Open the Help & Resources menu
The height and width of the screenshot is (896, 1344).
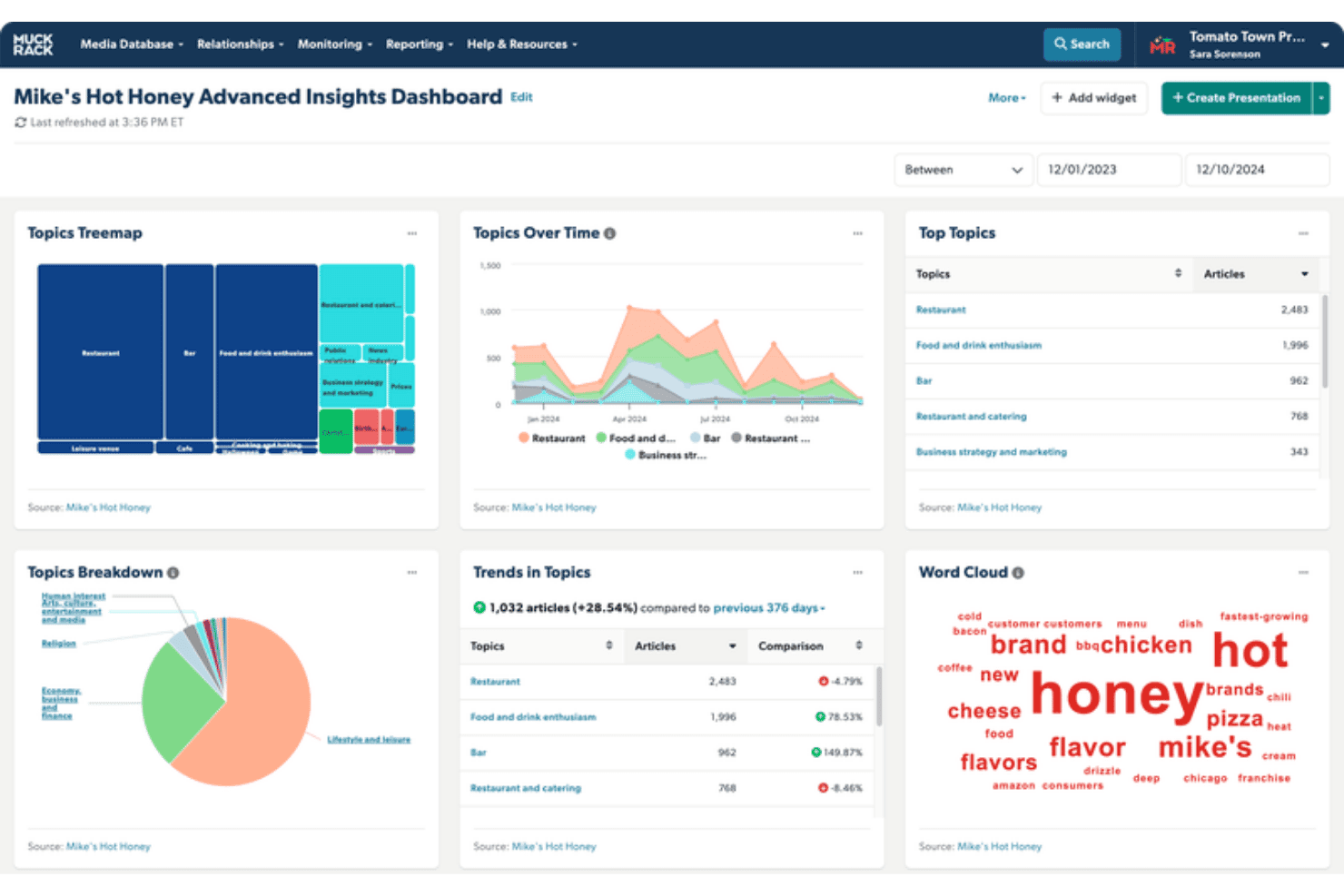(522, 44)
